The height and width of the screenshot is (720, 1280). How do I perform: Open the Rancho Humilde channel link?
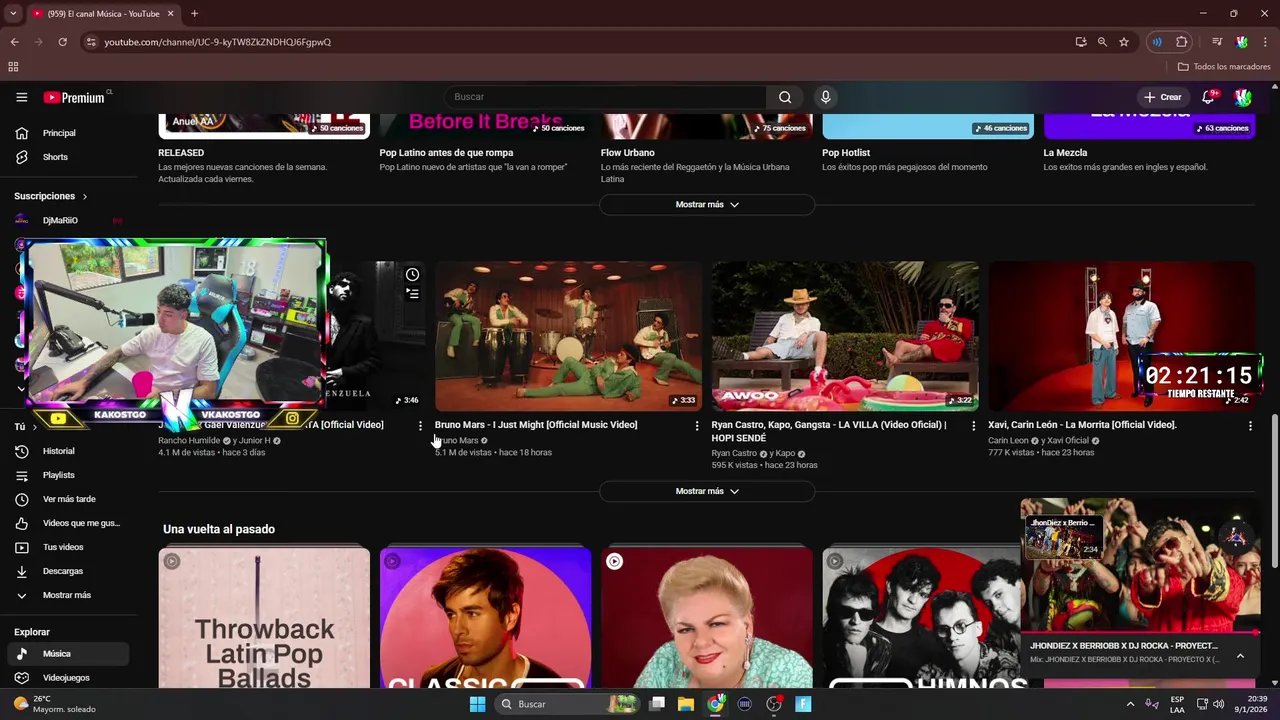click(x=189, y=441)
